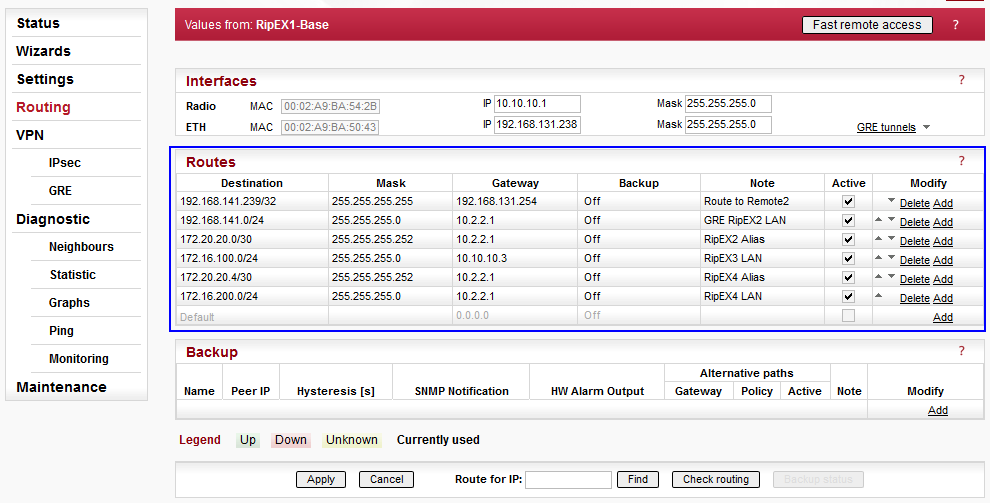
Task: Move GRE RipEX2 LAN row up
Action: click(x=879, y=220)
